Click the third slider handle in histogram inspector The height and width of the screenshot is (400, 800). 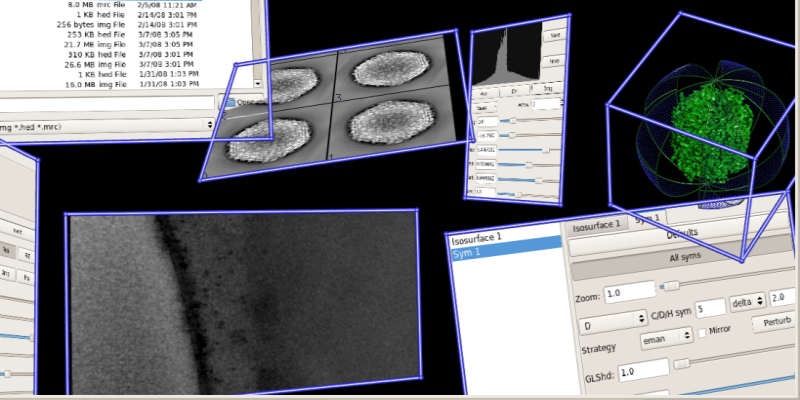pyautogui.click(x=545, y=150)
